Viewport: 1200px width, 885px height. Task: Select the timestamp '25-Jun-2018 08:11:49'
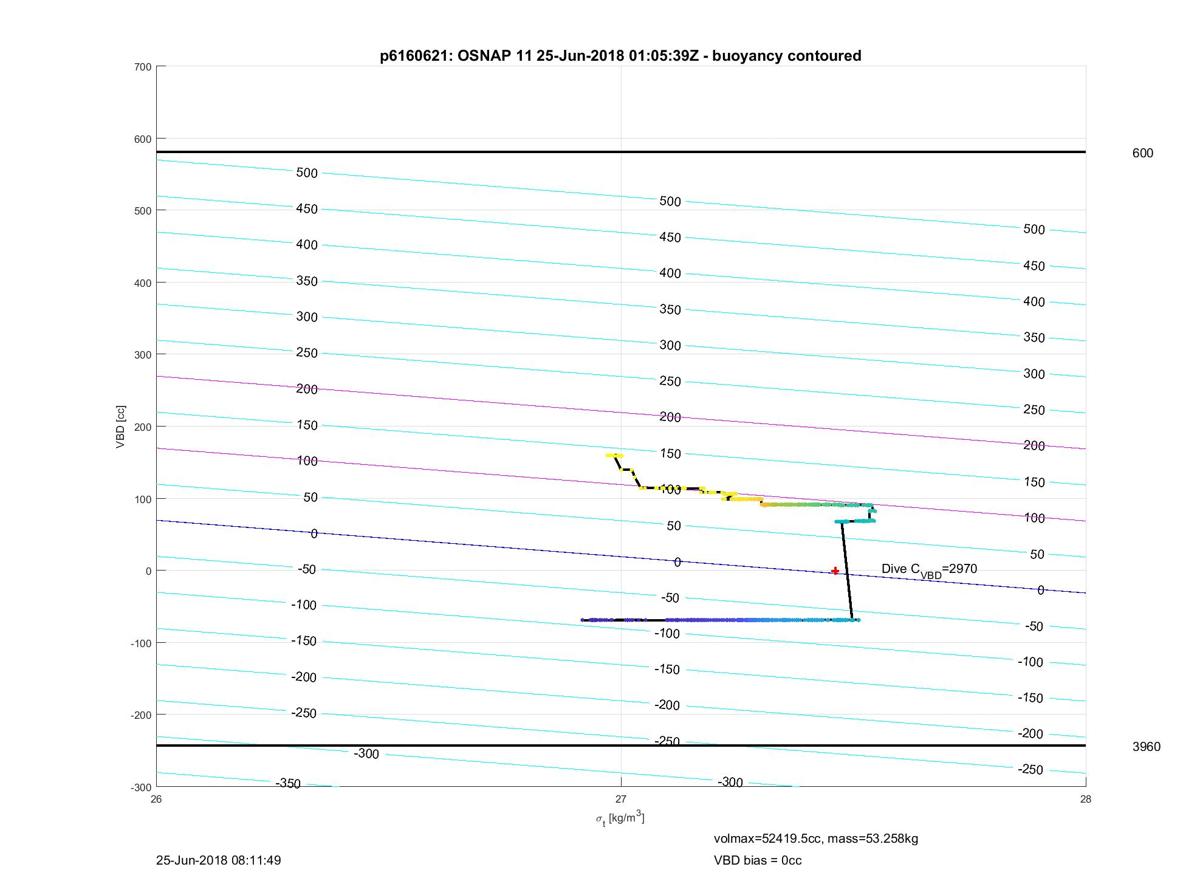pyautogui.click(x=219, y=860)
